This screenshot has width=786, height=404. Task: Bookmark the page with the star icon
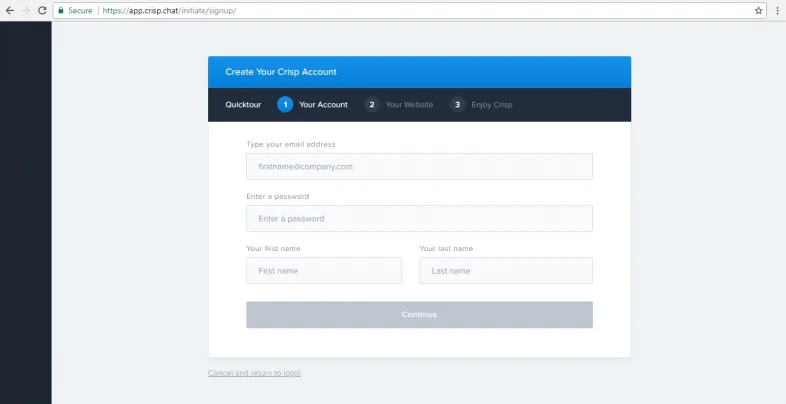(x=758, y=11)
